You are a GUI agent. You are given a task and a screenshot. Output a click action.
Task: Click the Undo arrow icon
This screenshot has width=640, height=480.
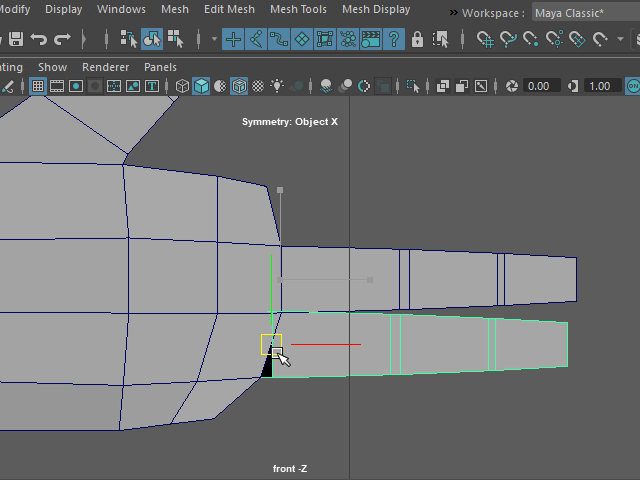[x=39, y=40]
